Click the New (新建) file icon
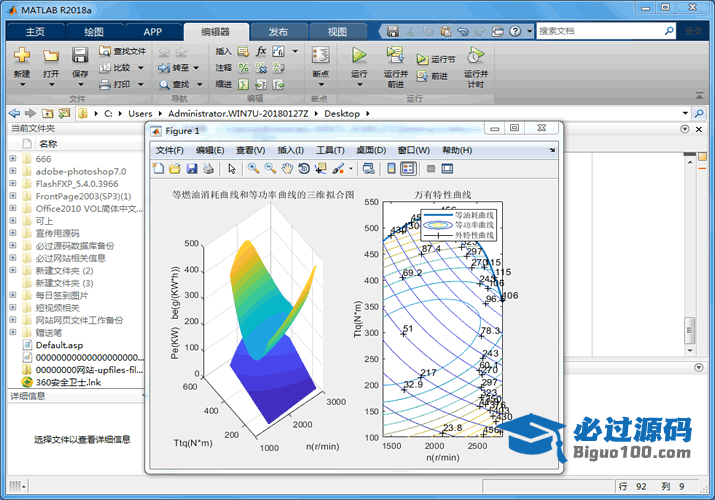Viewport: 715px width, 500px height. (x=22, y=56)
